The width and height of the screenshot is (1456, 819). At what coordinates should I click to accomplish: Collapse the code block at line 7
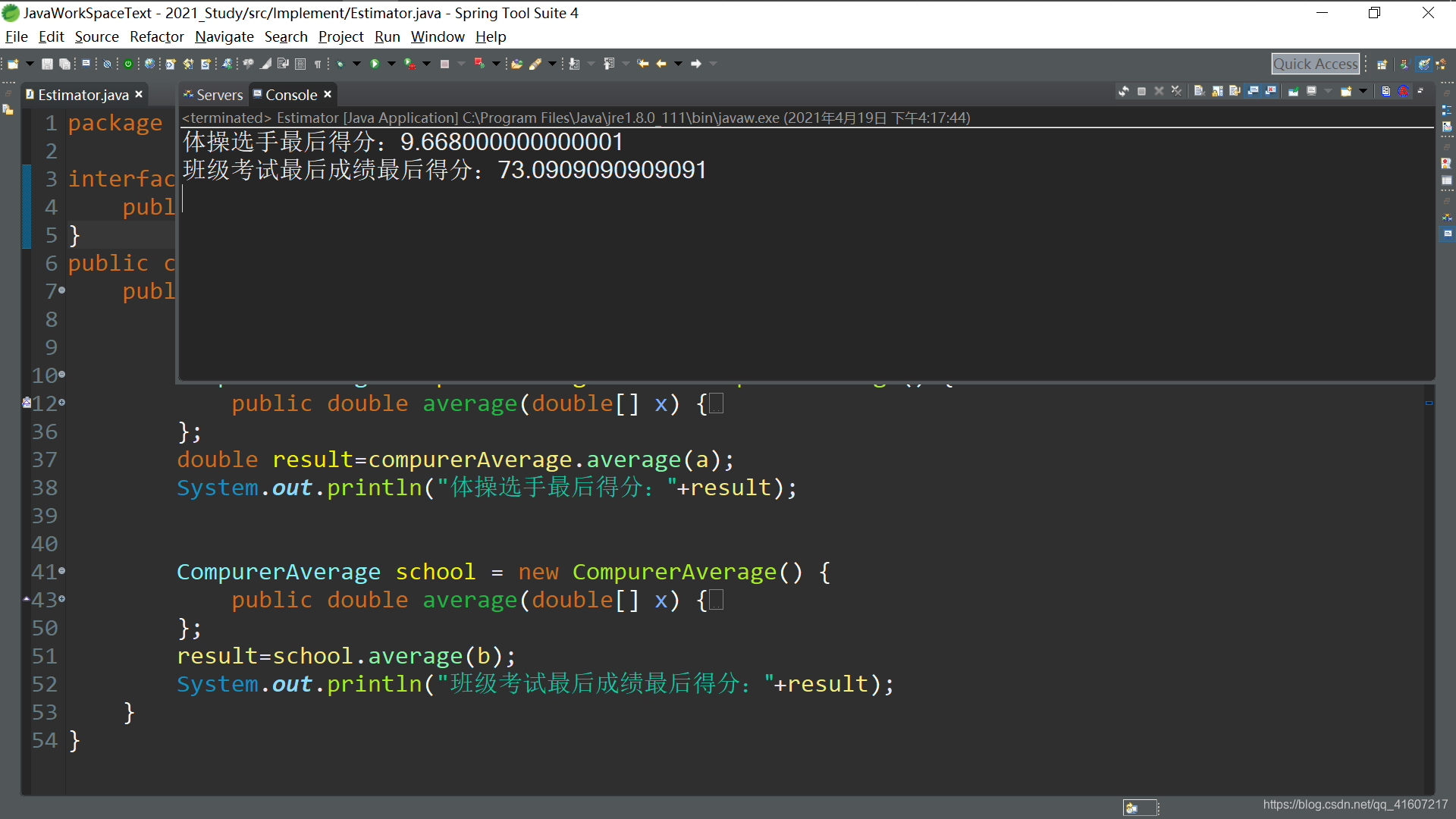61,290
